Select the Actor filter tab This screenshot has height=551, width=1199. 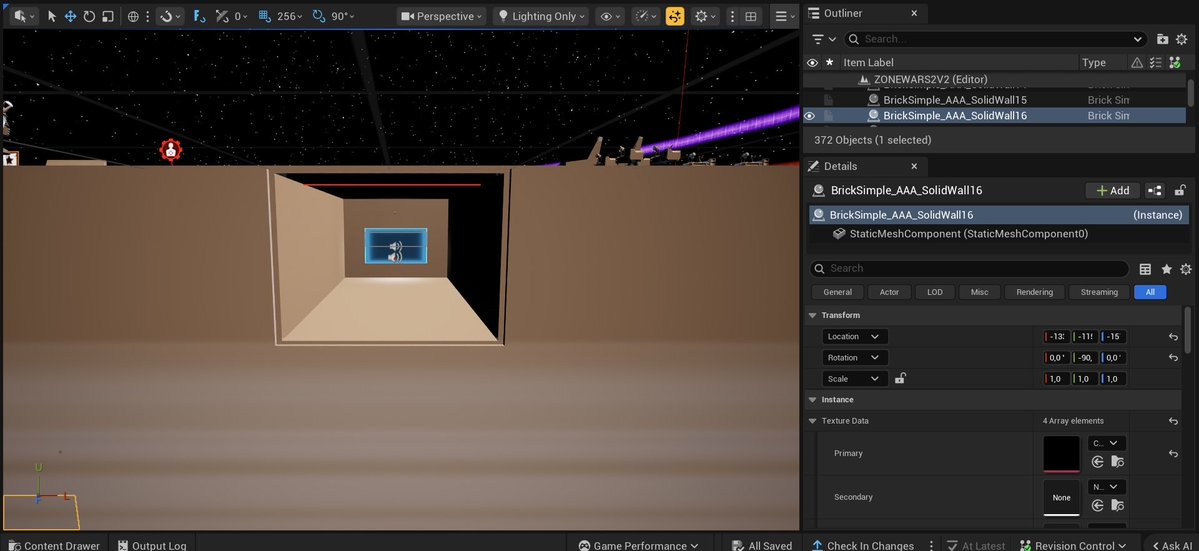(889, 292)
